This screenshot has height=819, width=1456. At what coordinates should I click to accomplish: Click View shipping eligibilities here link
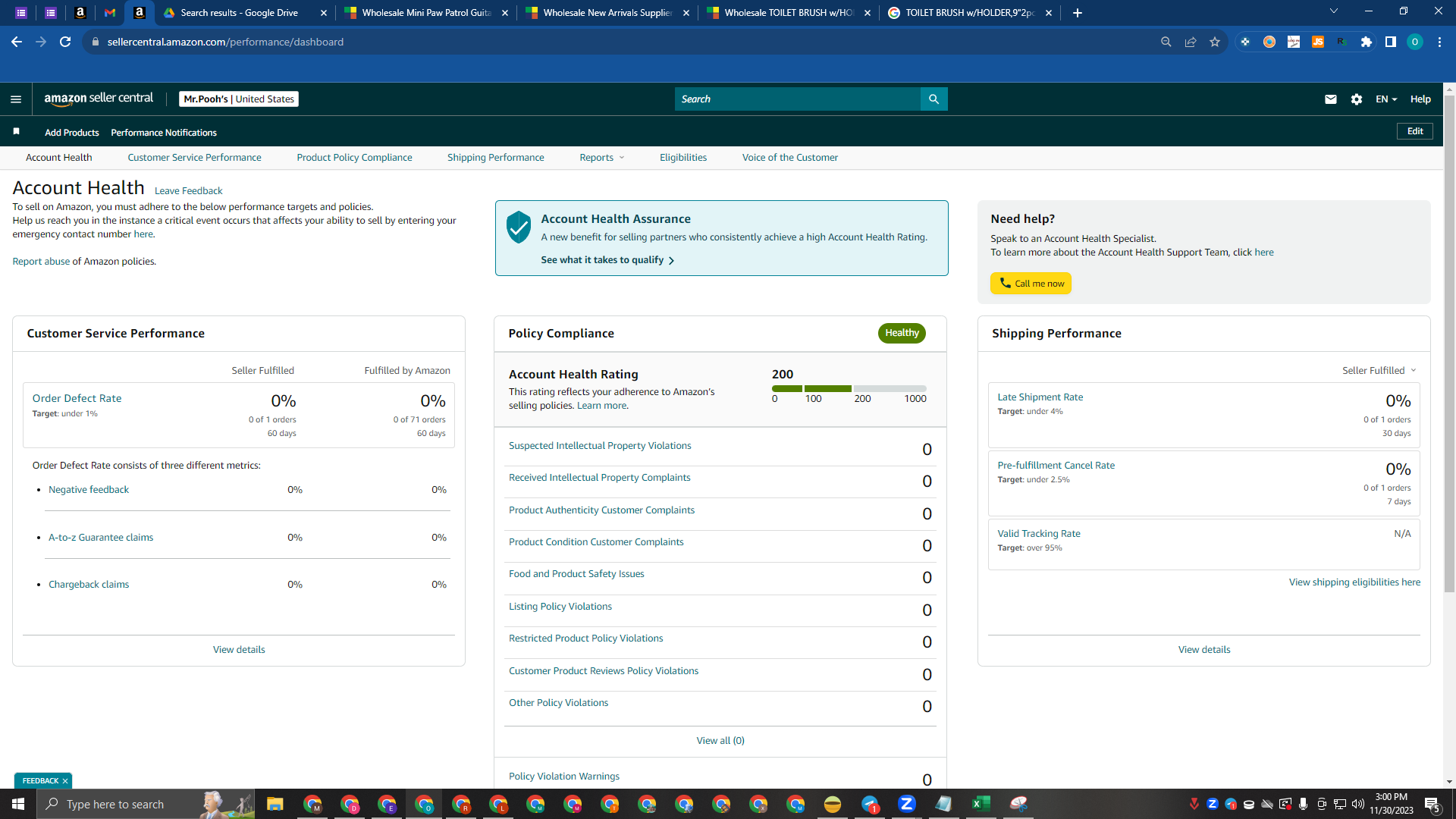[1354, 582]
